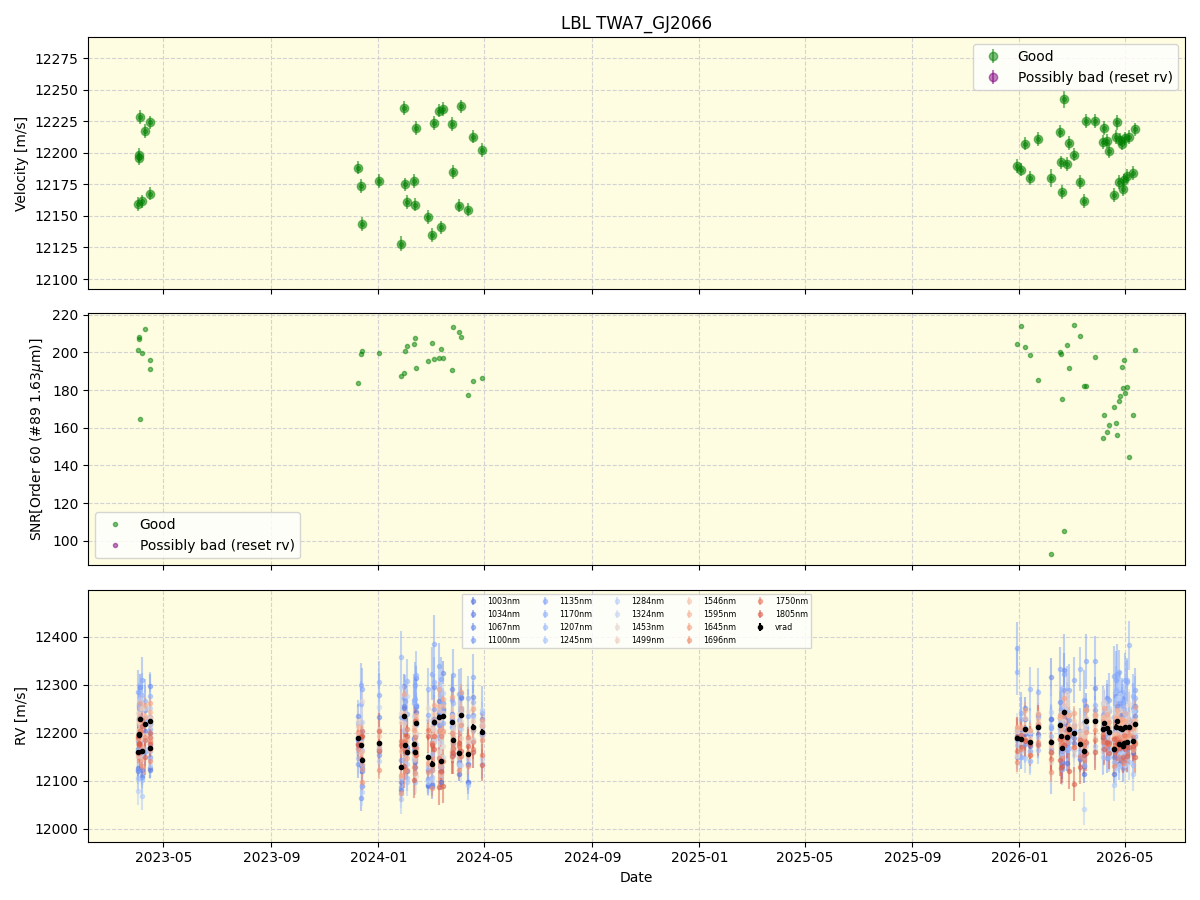The width and height of the screenshot is (1200, 900).
Task: Select the 1067nm legend entry
Action: [493, 627]
